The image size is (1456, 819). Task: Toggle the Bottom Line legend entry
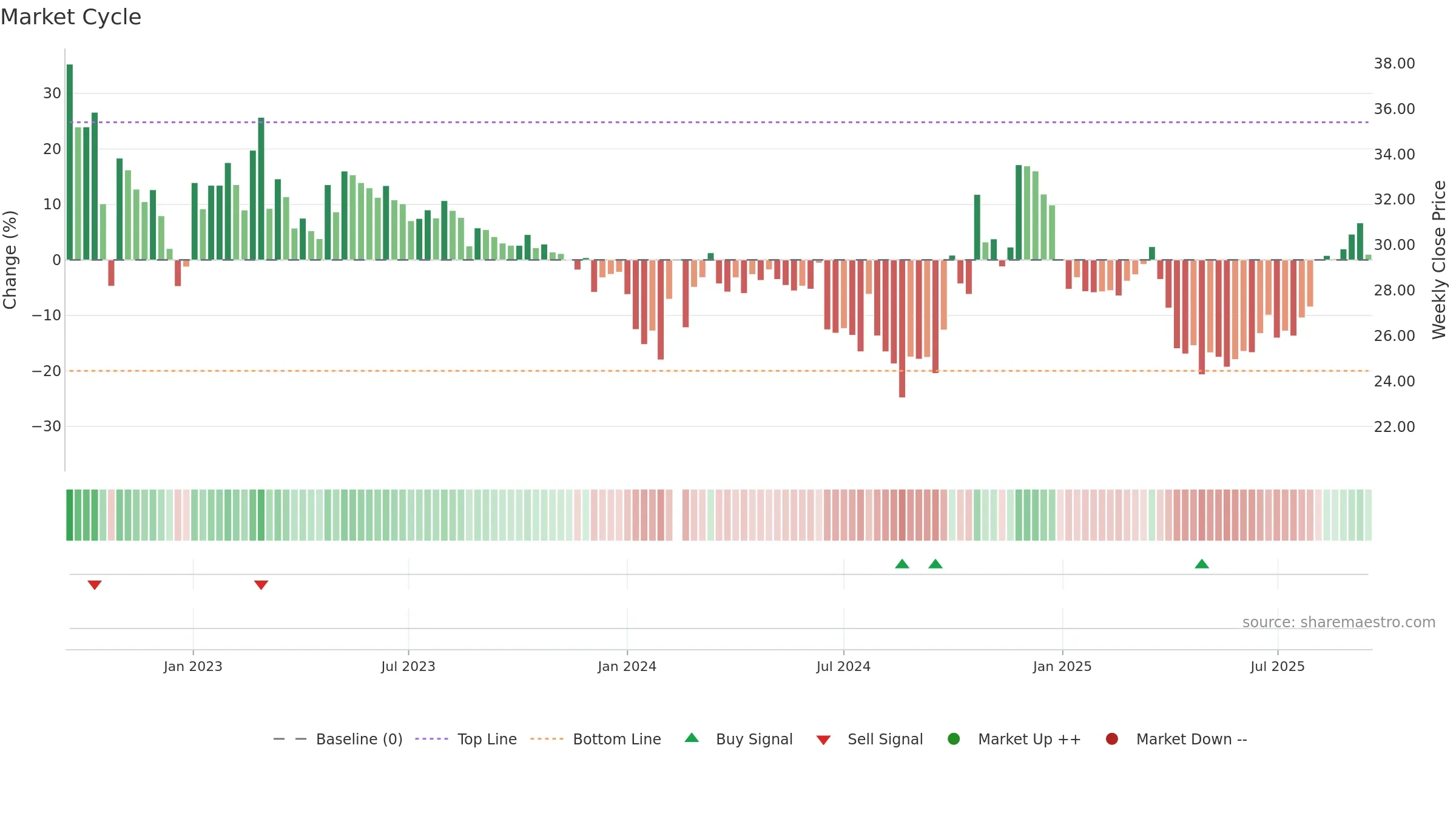(x=596, y=739)
